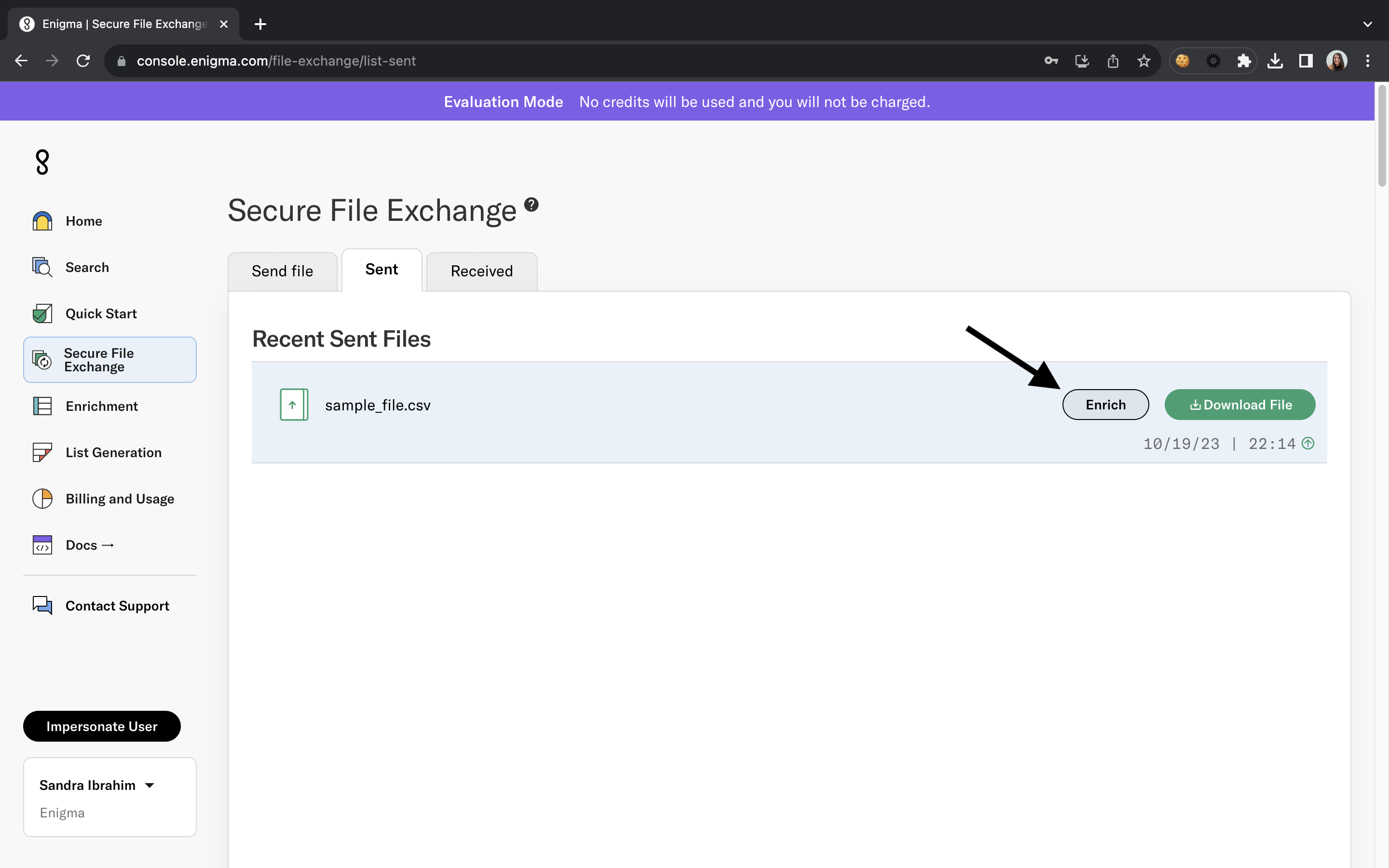This screenshot has height=868, width=1389.
Task: Open the List Generation sidebar item
Action: click(113, 453)
